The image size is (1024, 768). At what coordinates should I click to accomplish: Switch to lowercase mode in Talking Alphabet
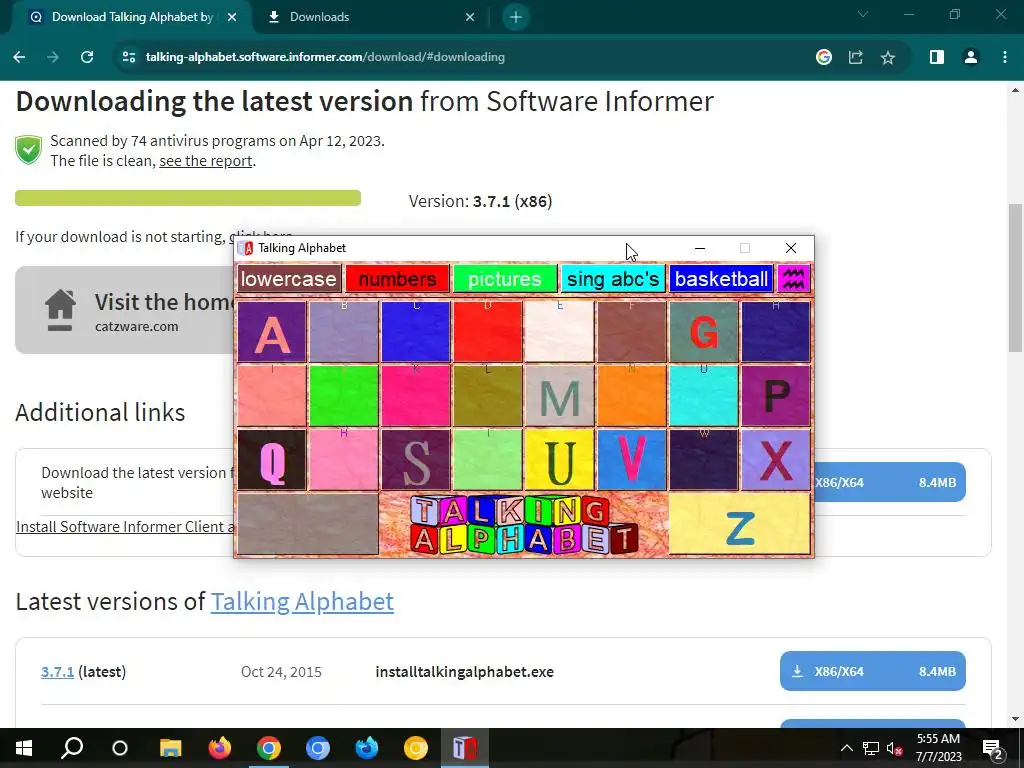[x=289, y=279]
